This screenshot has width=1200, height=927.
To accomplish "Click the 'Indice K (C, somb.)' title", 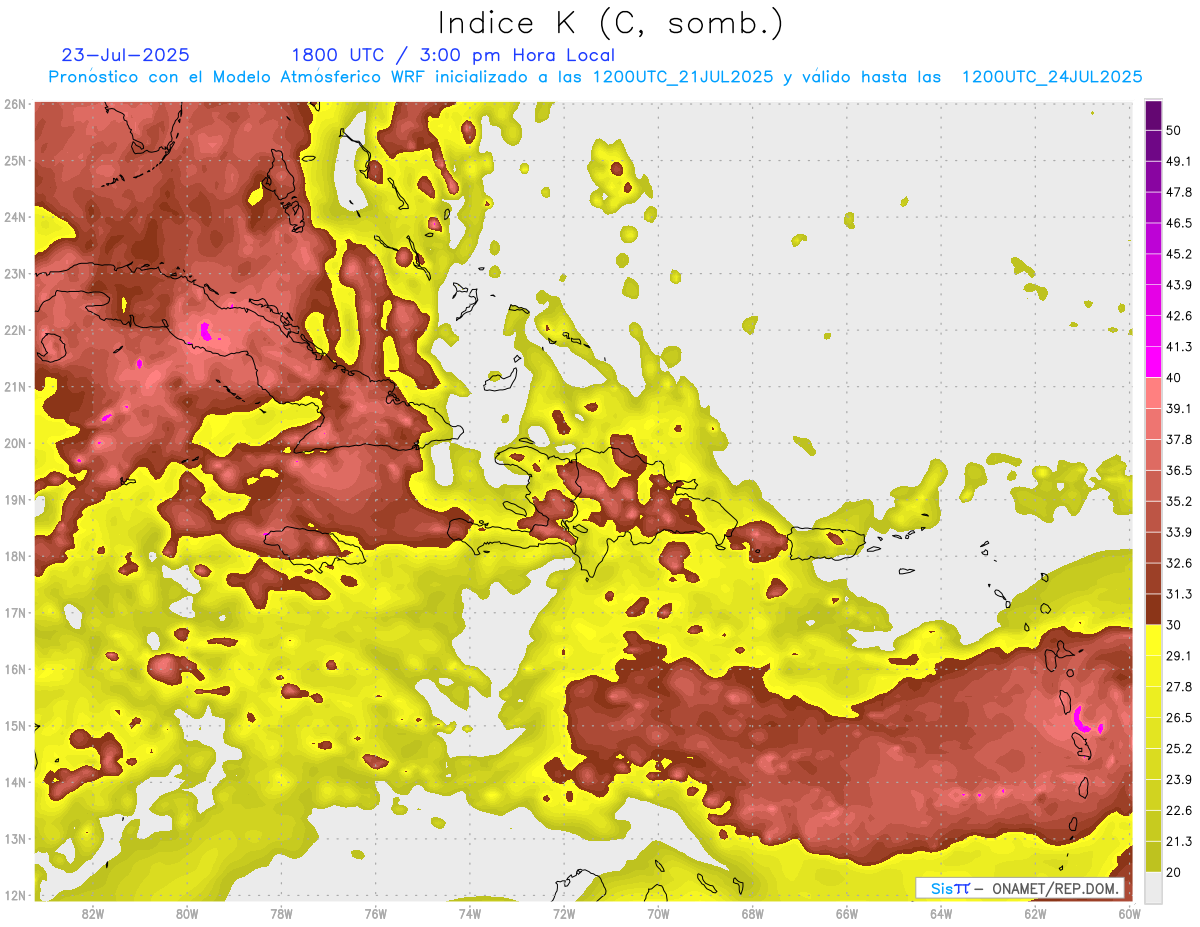I will (610, 23).
